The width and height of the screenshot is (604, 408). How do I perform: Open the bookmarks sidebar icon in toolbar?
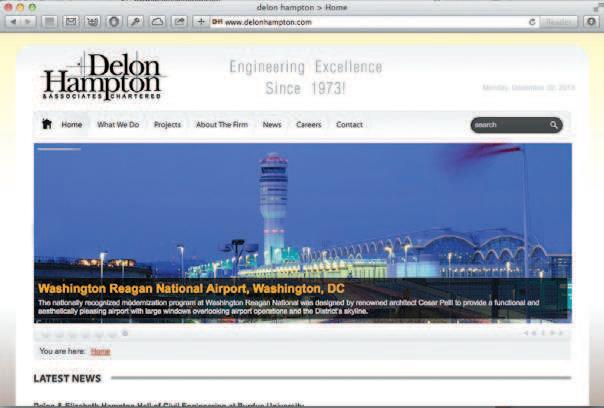(x=49, y=22)
